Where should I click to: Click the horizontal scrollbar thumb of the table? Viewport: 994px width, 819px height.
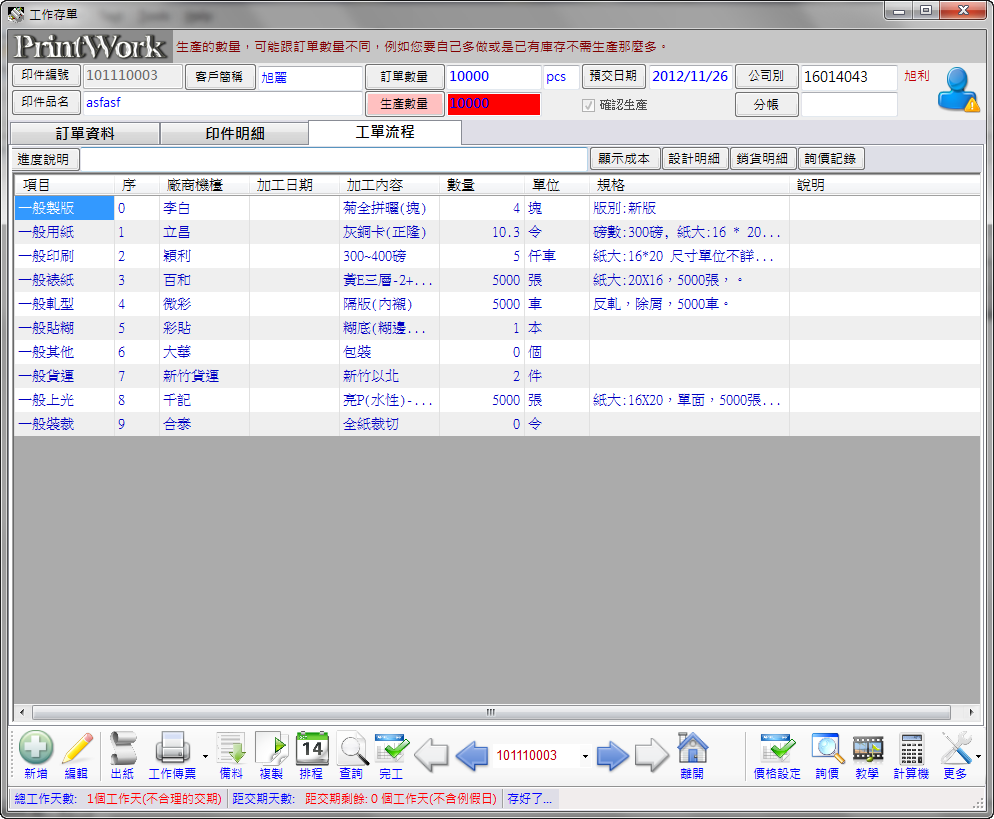click(x=491, y=712)
